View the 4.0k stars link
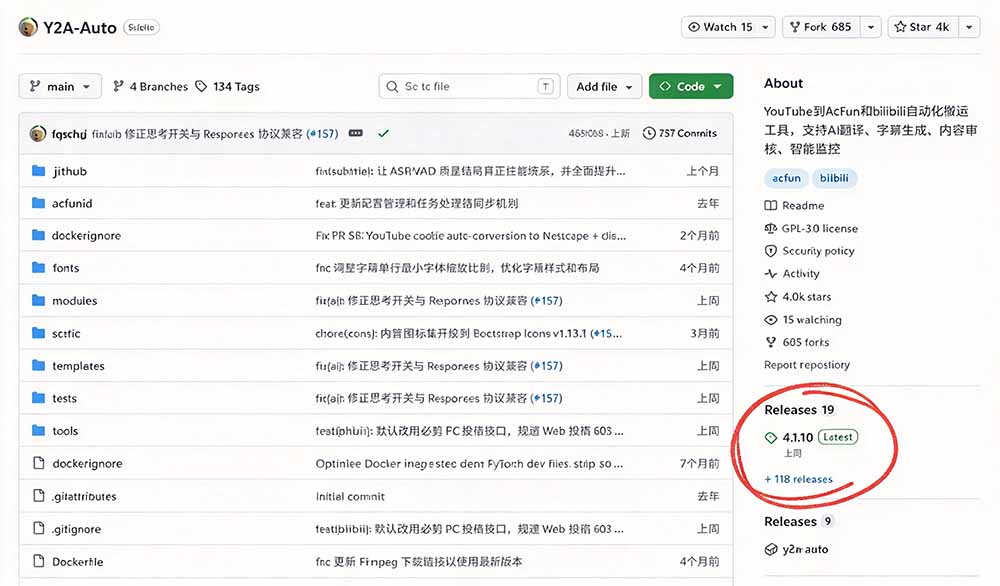This screenshot has width=1000, height=586. tap(798, 297)
